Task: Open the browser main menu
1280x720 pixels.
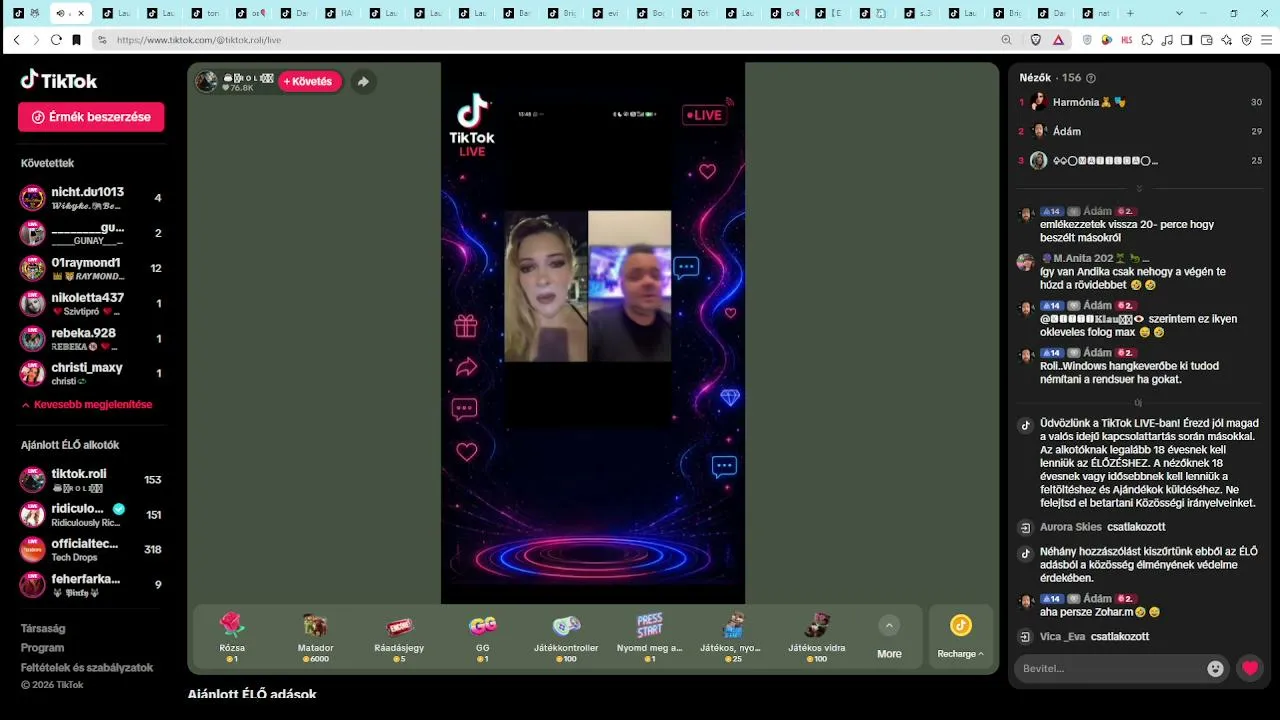Action: point(1266,40)
